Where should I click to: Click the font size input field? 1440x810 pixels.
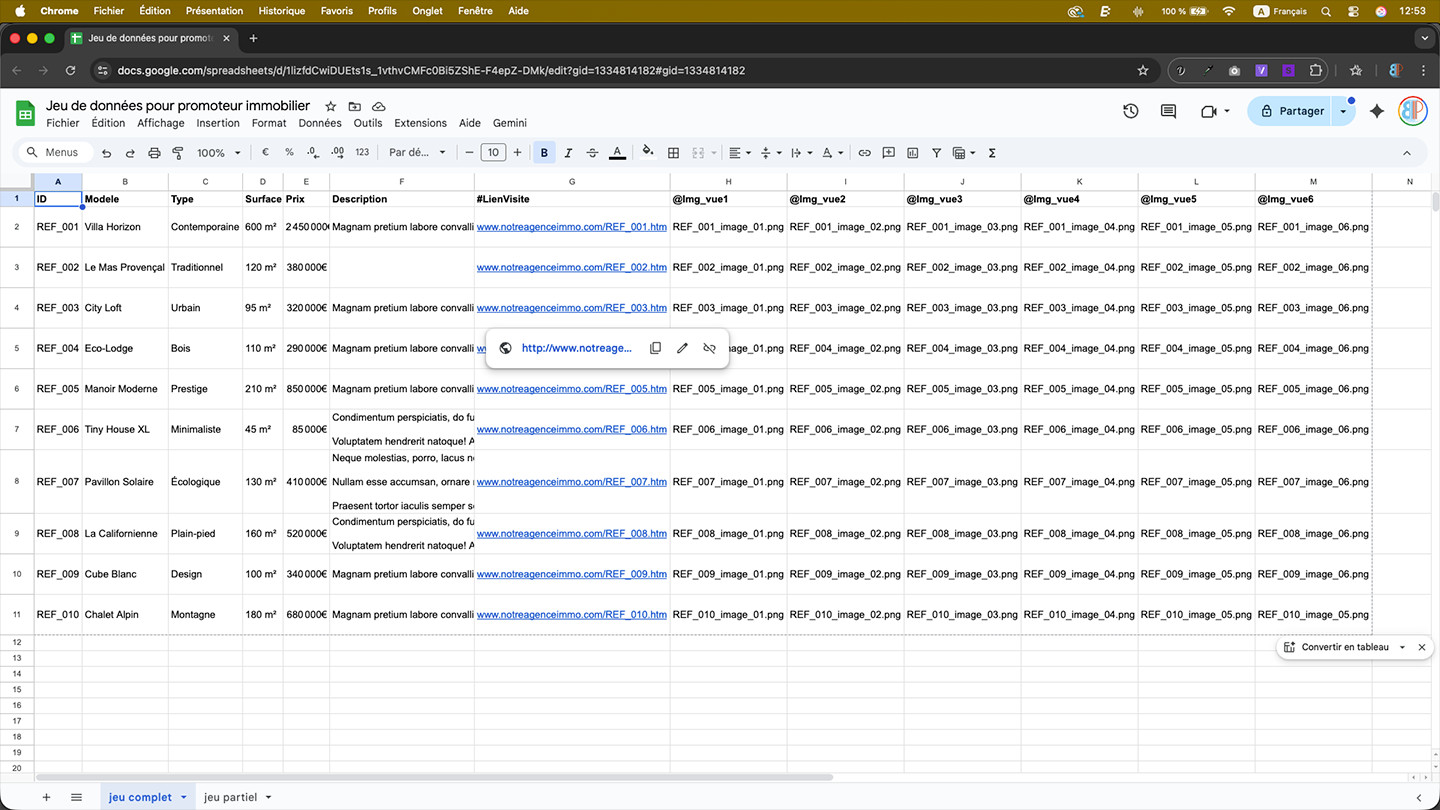493,153
